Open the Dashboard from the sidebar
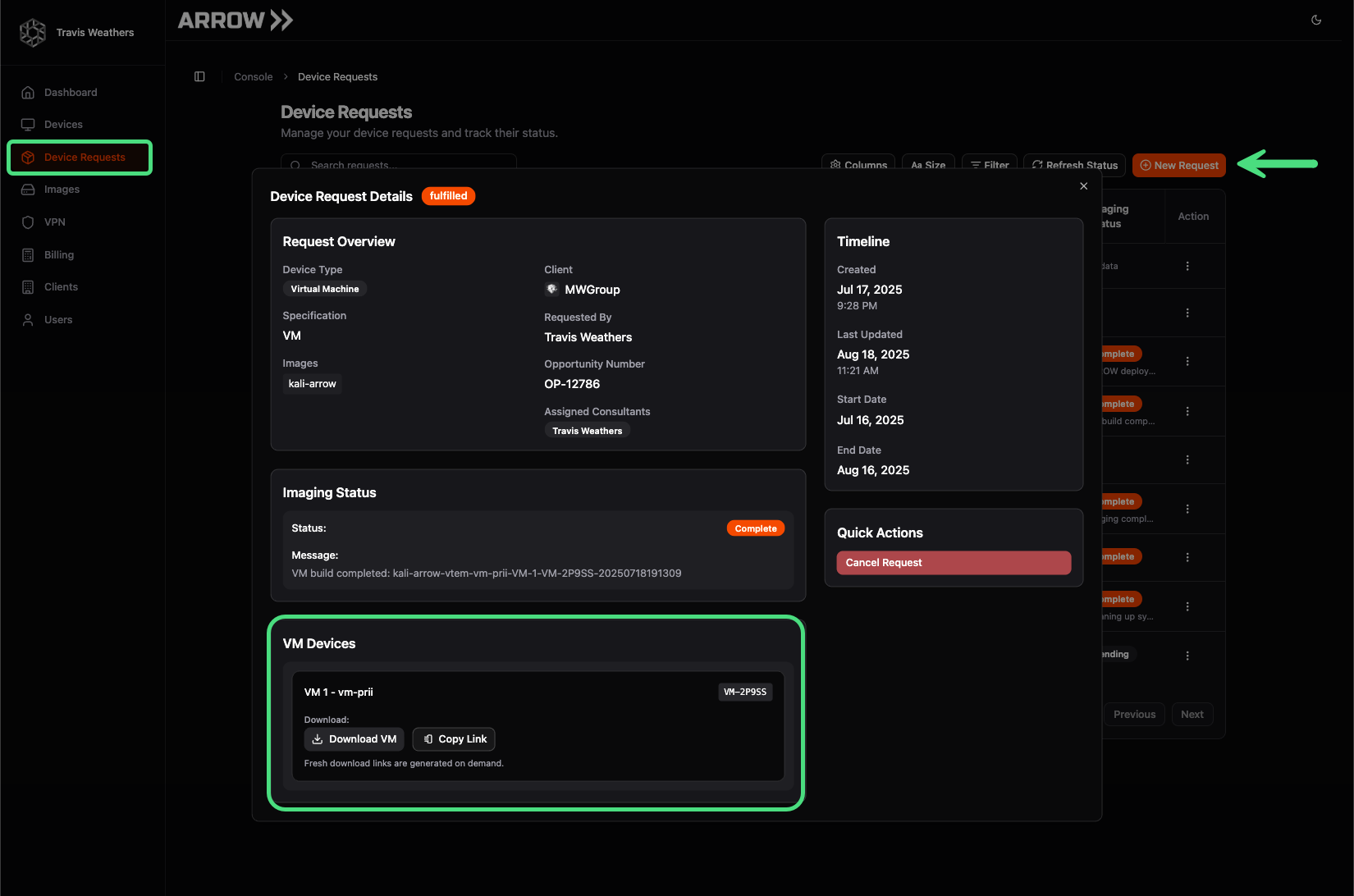 coord(70,92)
